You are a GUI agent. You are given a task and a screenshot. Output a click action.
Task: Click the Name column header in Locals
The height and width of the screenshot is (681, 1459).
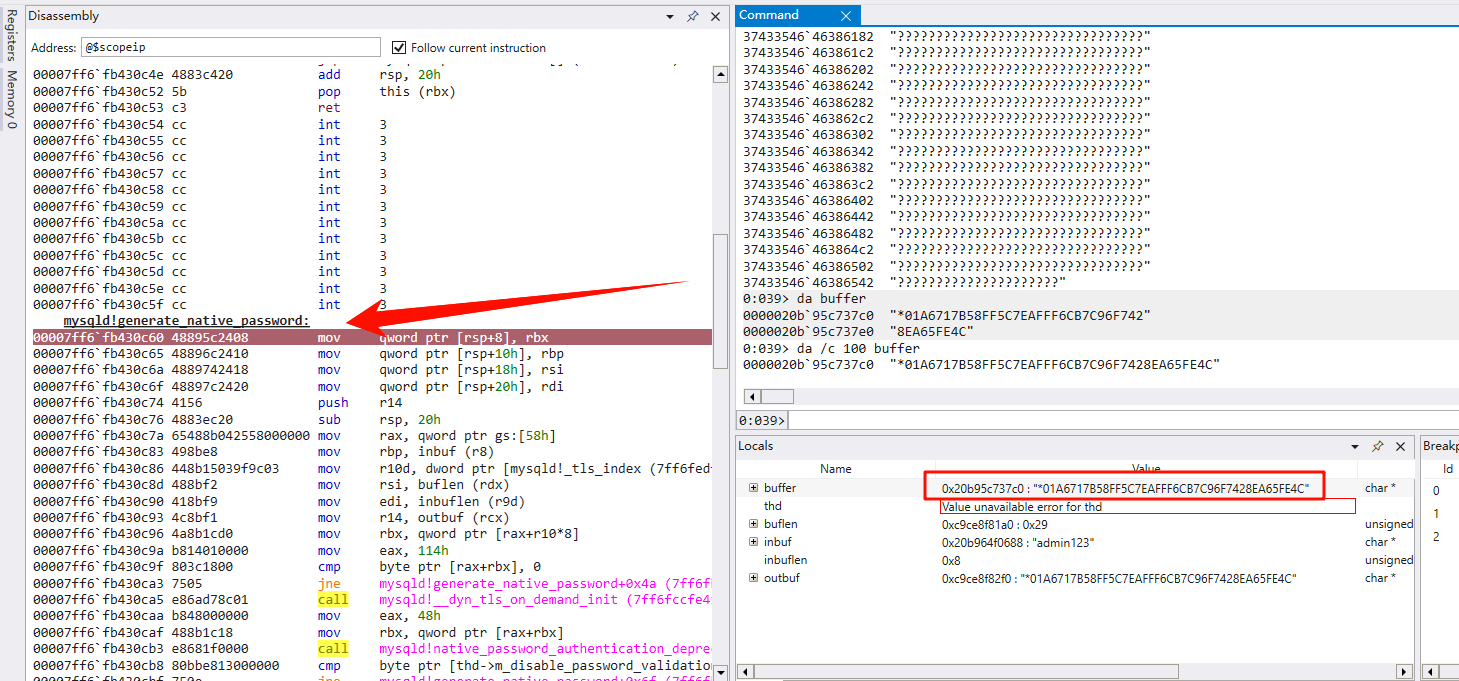click(x=836, y=468)
